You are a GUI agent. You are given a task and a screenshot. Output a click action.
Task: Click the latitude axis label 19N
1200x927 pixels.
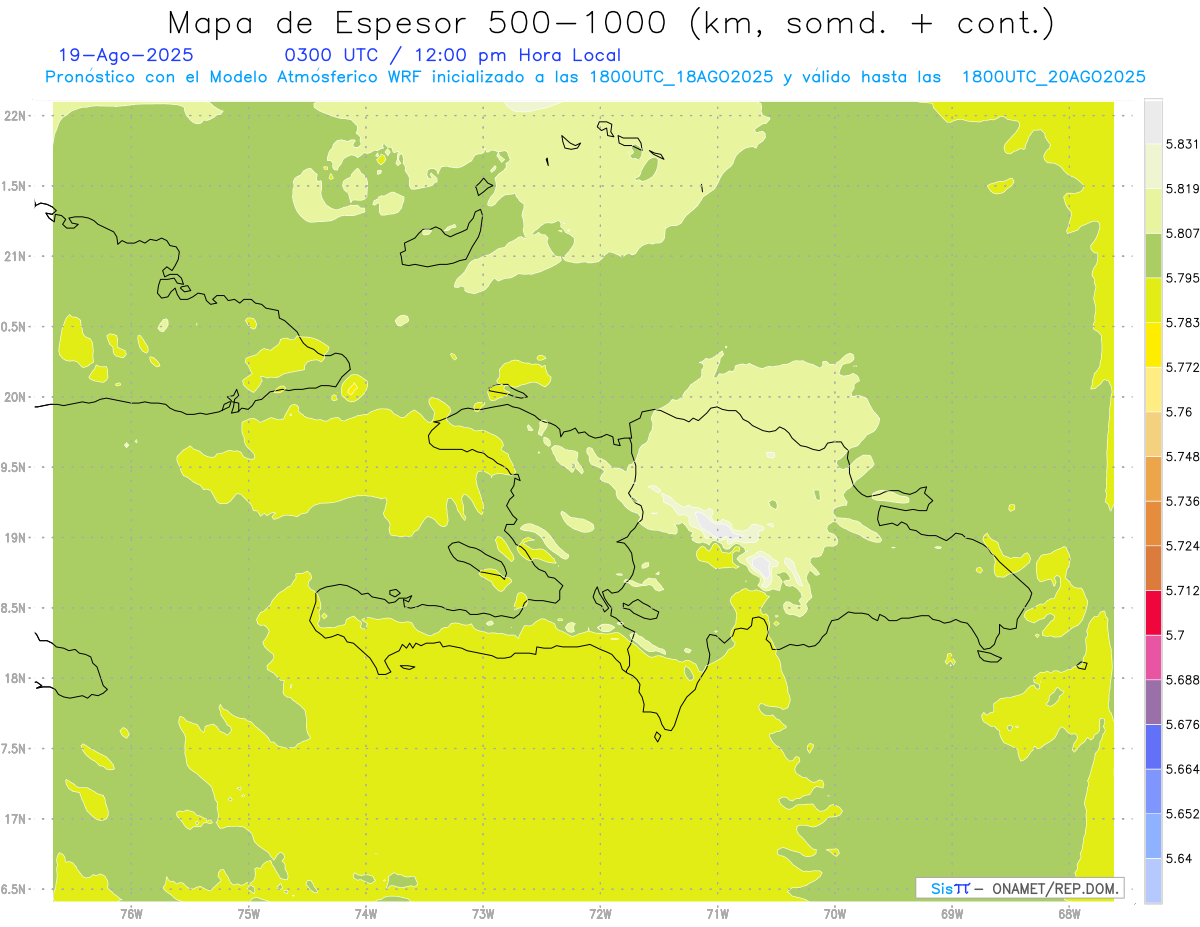click(15, 538)
